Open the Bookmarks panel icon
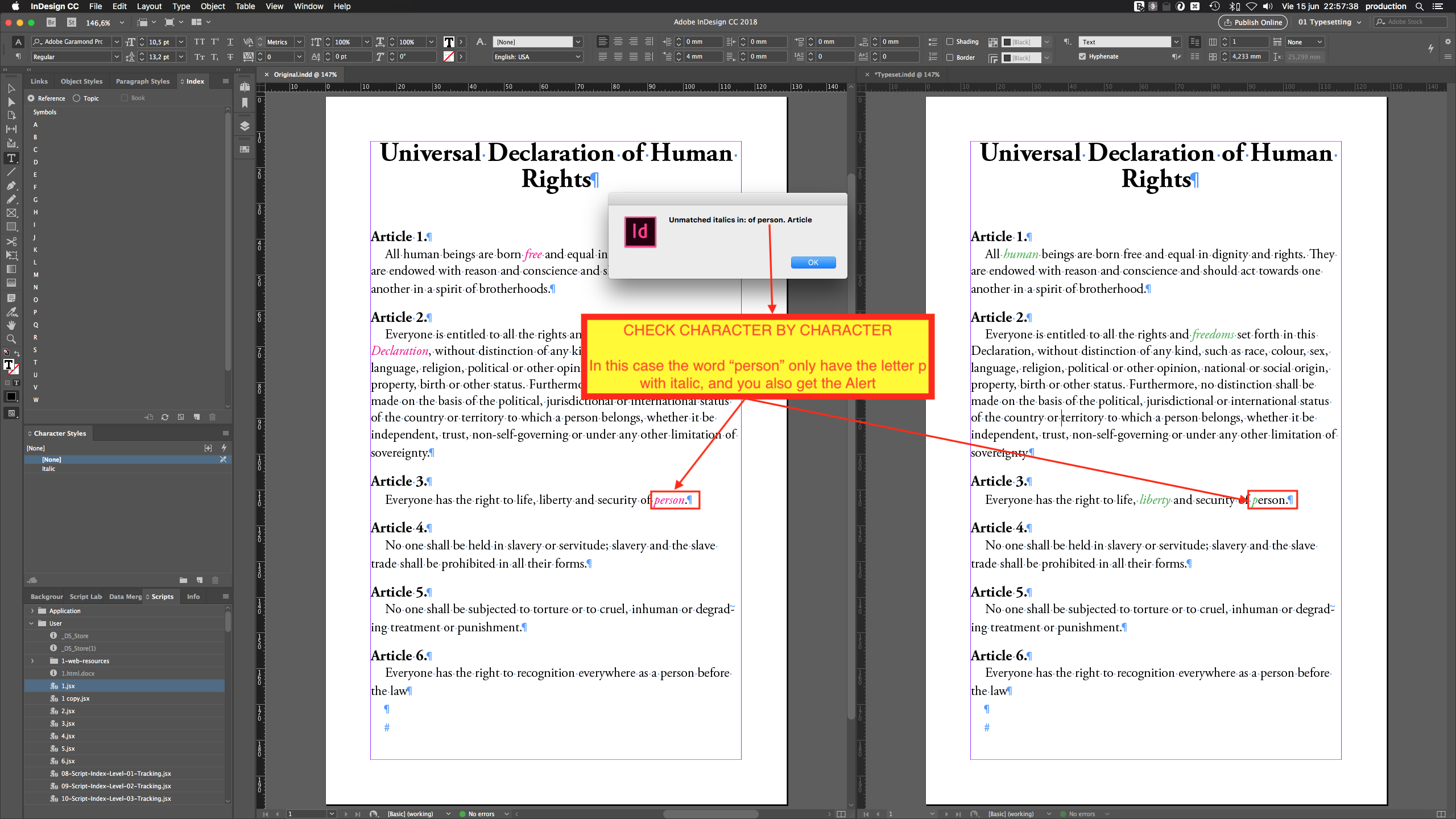Screen dimensions: 1456x819 click(245, 103)
